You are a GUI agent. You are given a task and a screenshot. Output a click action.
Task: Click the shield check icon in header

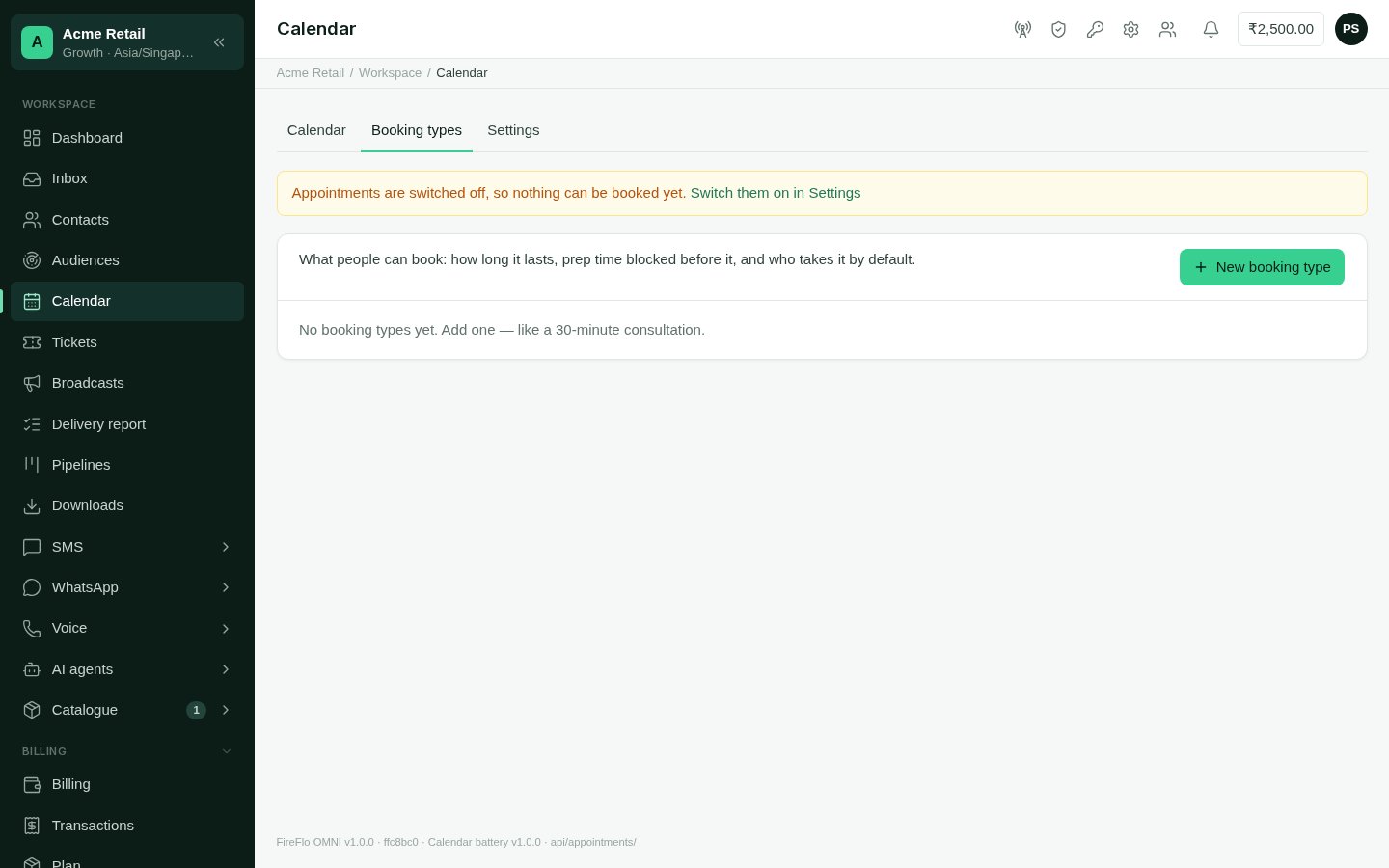[x=1058, y=29]
